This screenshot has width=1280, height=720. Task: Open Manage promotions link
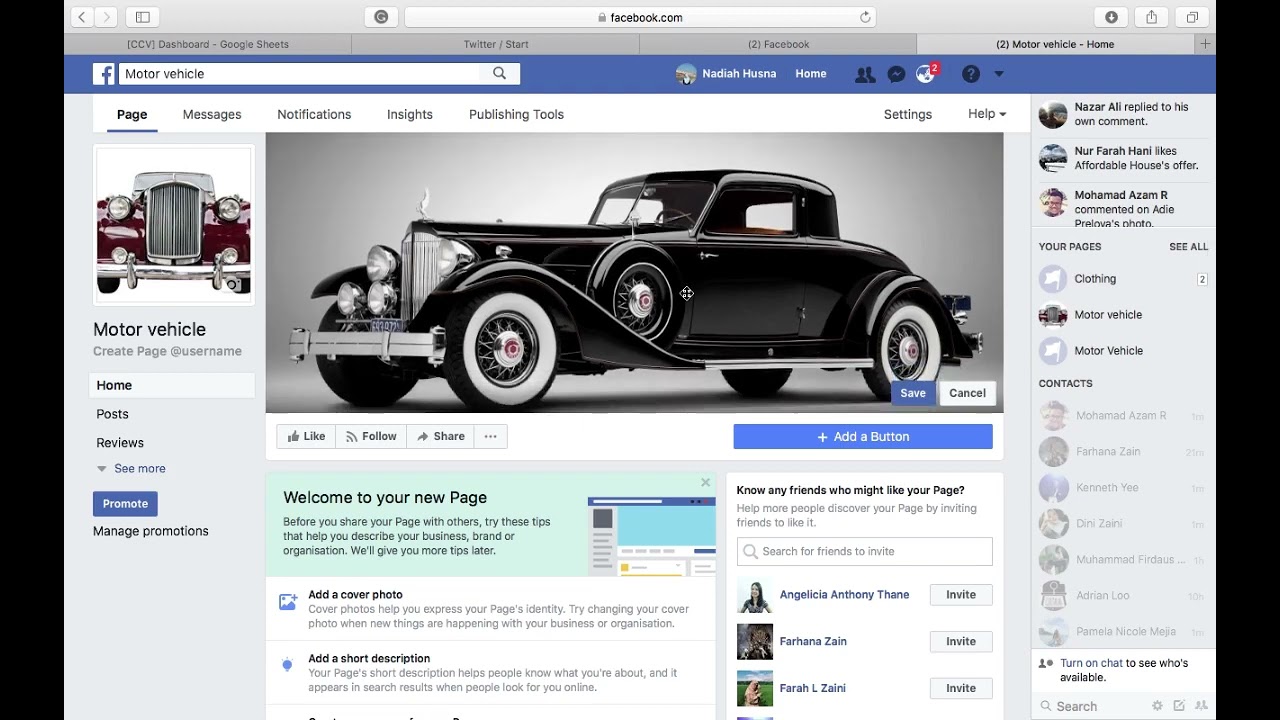[x=151, y=531]
